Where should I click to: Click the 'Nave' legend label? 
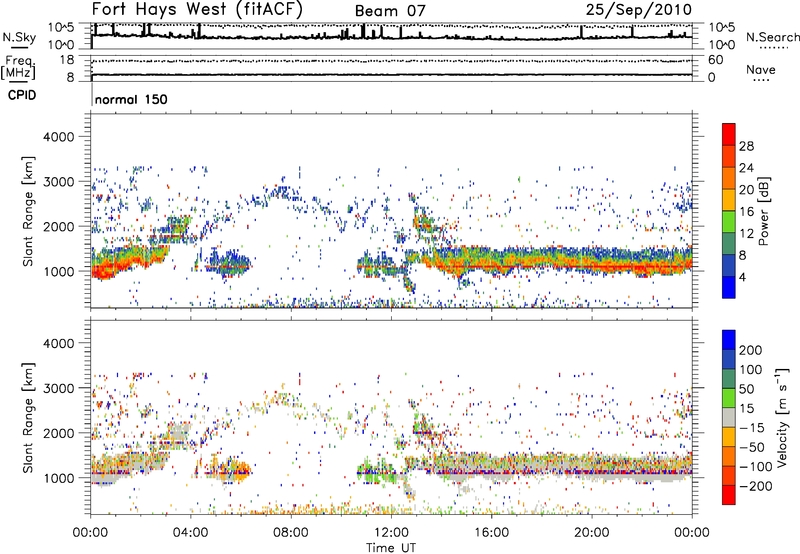click(761, 69)
